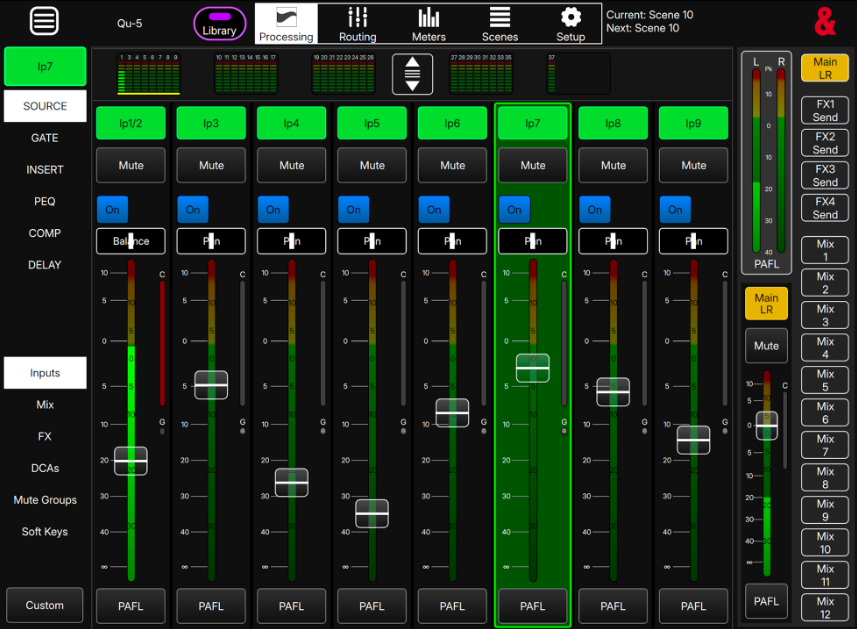Select the Processing view icon
The height and width of the screenshot is (629, 857).
(x=286, y=18)
